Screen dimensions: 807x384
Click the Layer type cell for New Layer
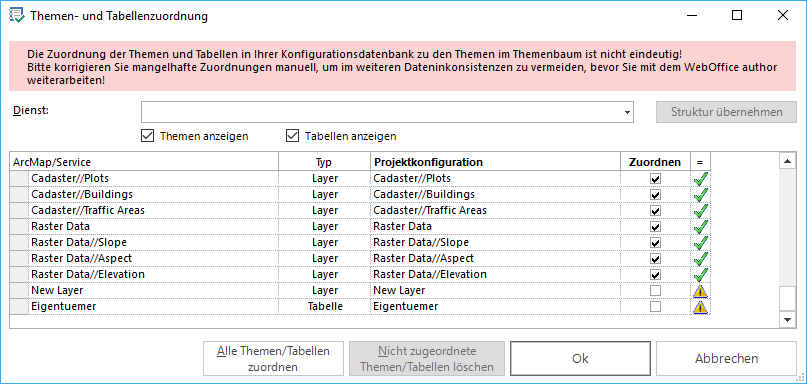click(x=324, y=291)
